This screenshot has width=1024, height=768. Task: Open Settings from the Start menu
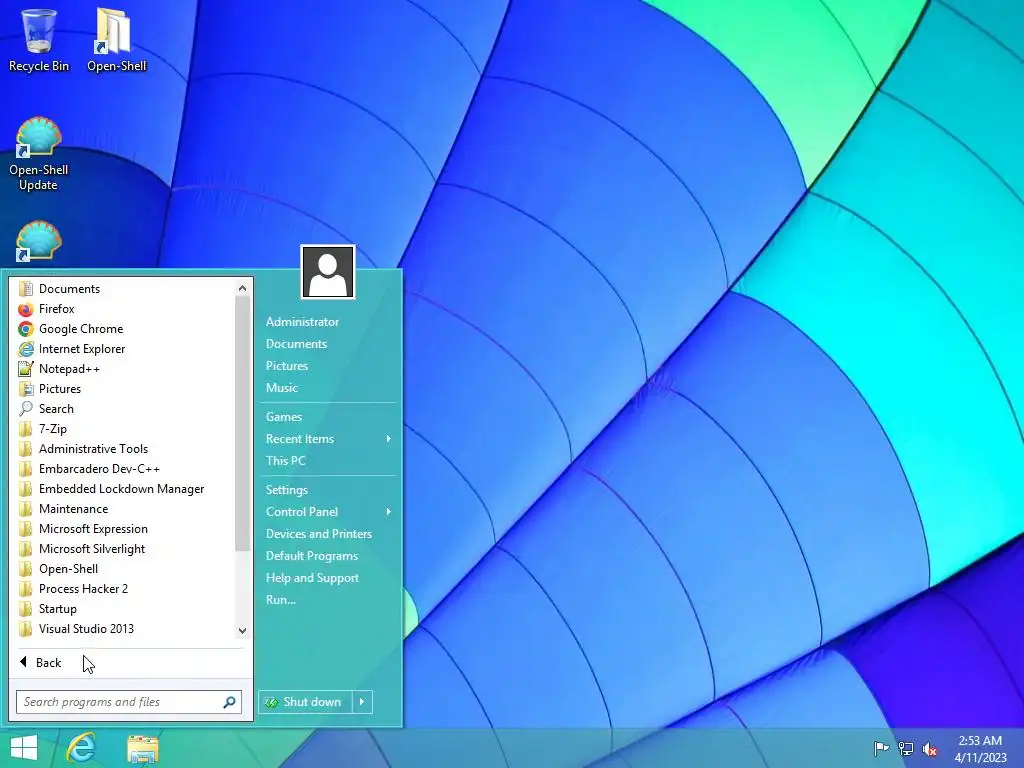click(x=287, y=490)
